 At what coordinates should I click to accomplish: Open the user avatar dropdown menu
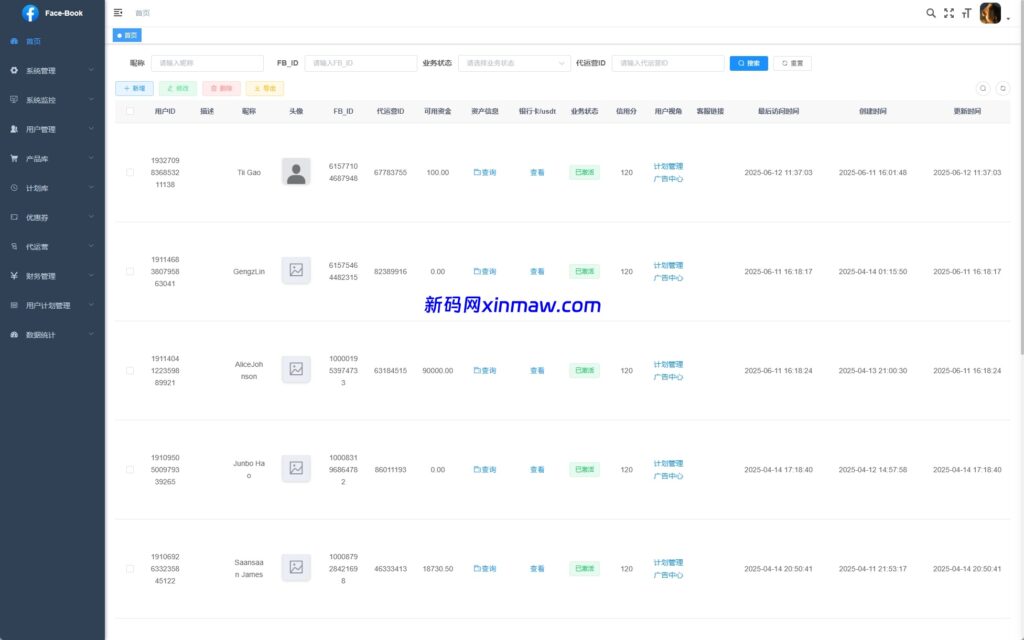click(990, 13)
